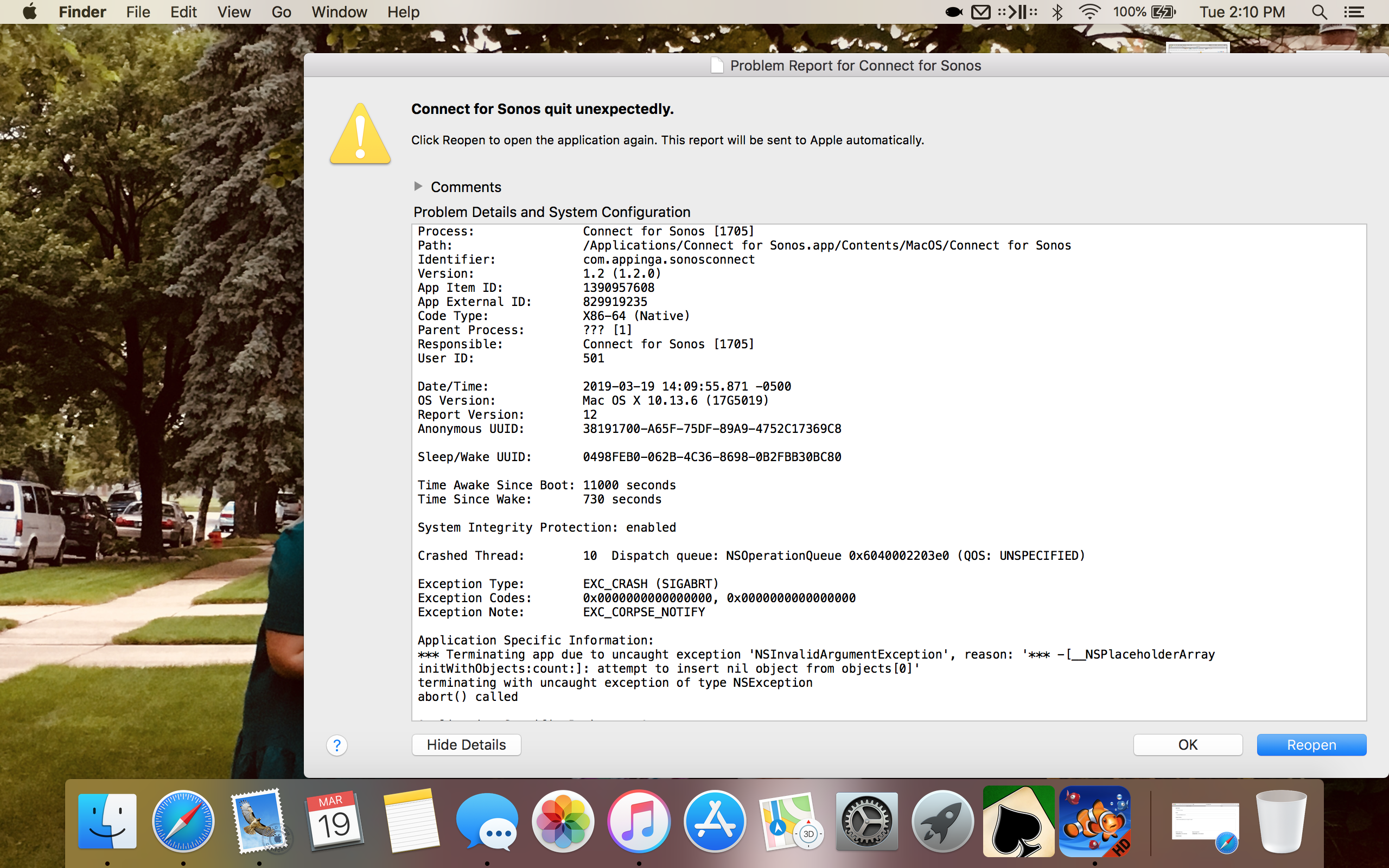The image size is (1389, 868).
Task: Click the help question mark button
Action: (337, 745)
